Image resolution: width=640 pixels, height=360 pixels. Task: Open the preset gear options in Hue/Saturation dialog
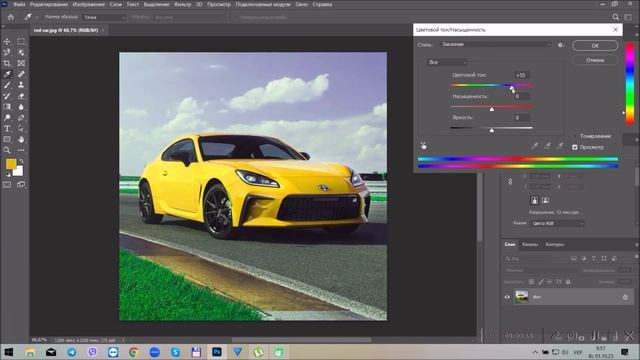pos(560,45)
